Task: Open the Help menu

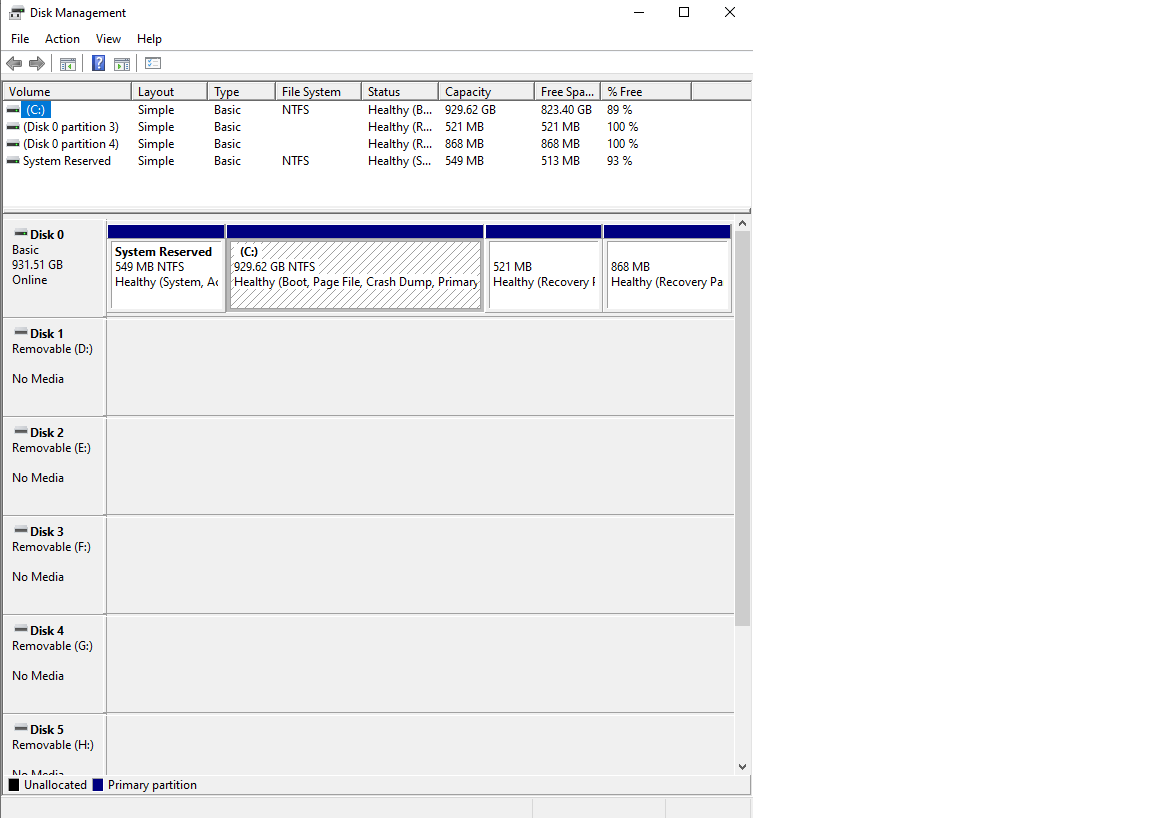Action: coord(149,39)
